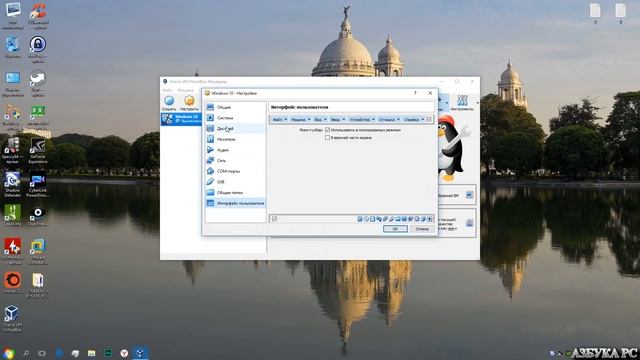Open Shadow Defender desktop shortcut
Image resolution: width=640 pixels, height=360 pixels.
coord(12,185)
